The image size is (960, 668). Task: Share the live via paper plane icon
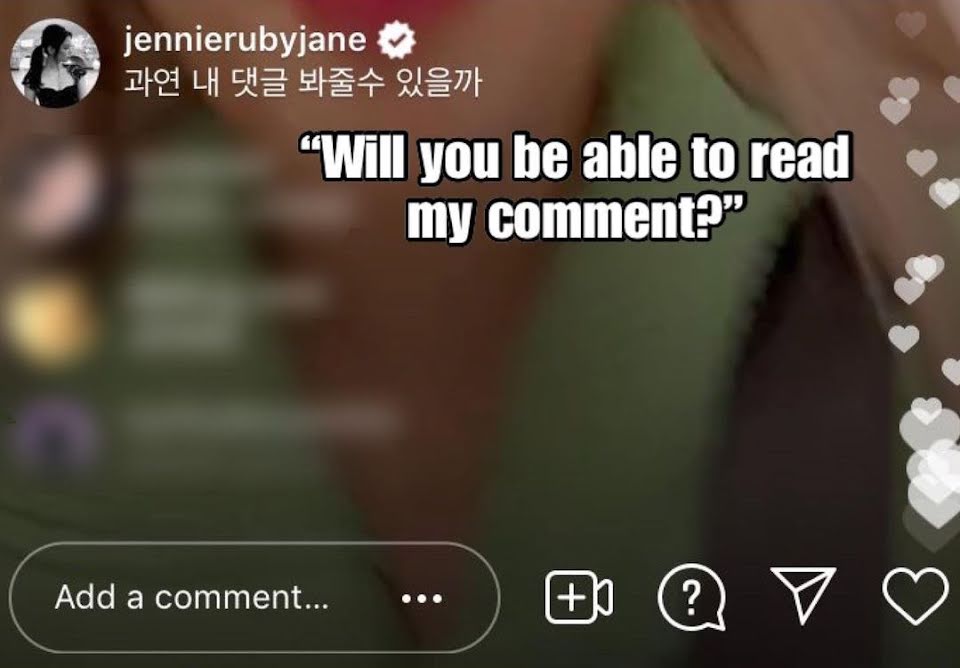pyautogui.click(x=803, y=595)
